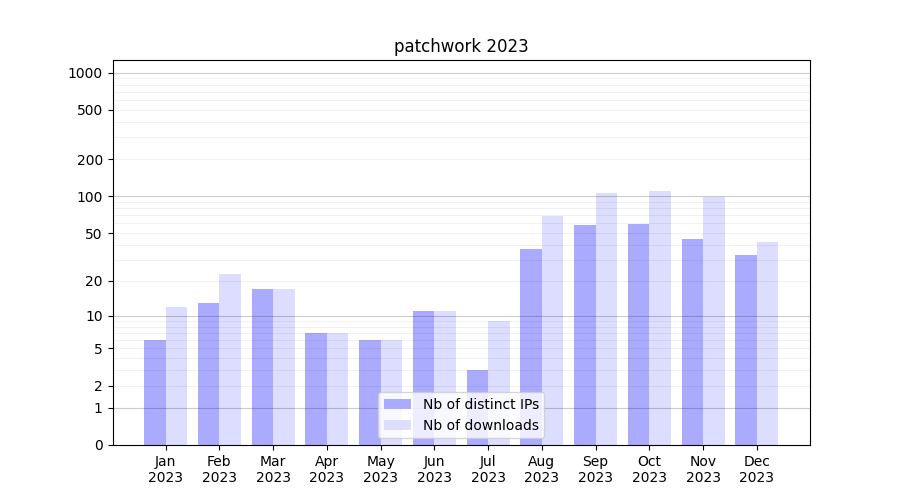Click the 'Jun 2023' x-axis label

point(434,469)
